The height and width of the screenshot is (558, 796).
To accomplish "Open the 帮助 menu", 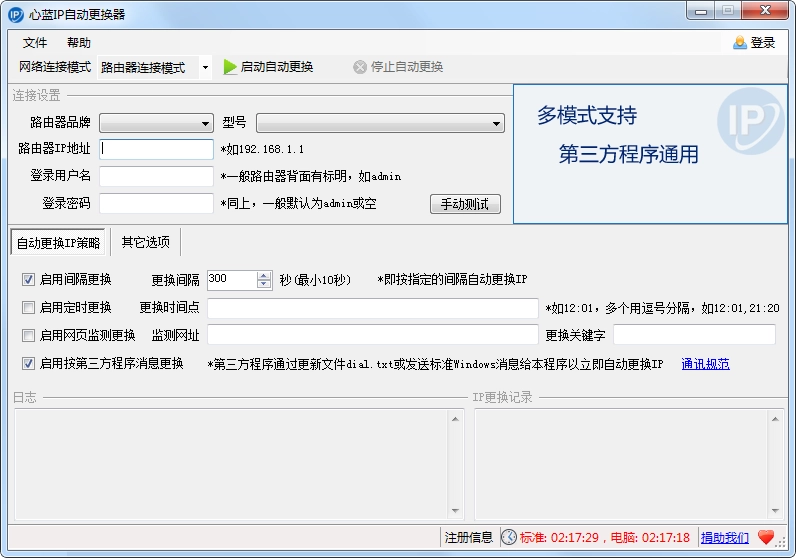I will coord(79,43).
